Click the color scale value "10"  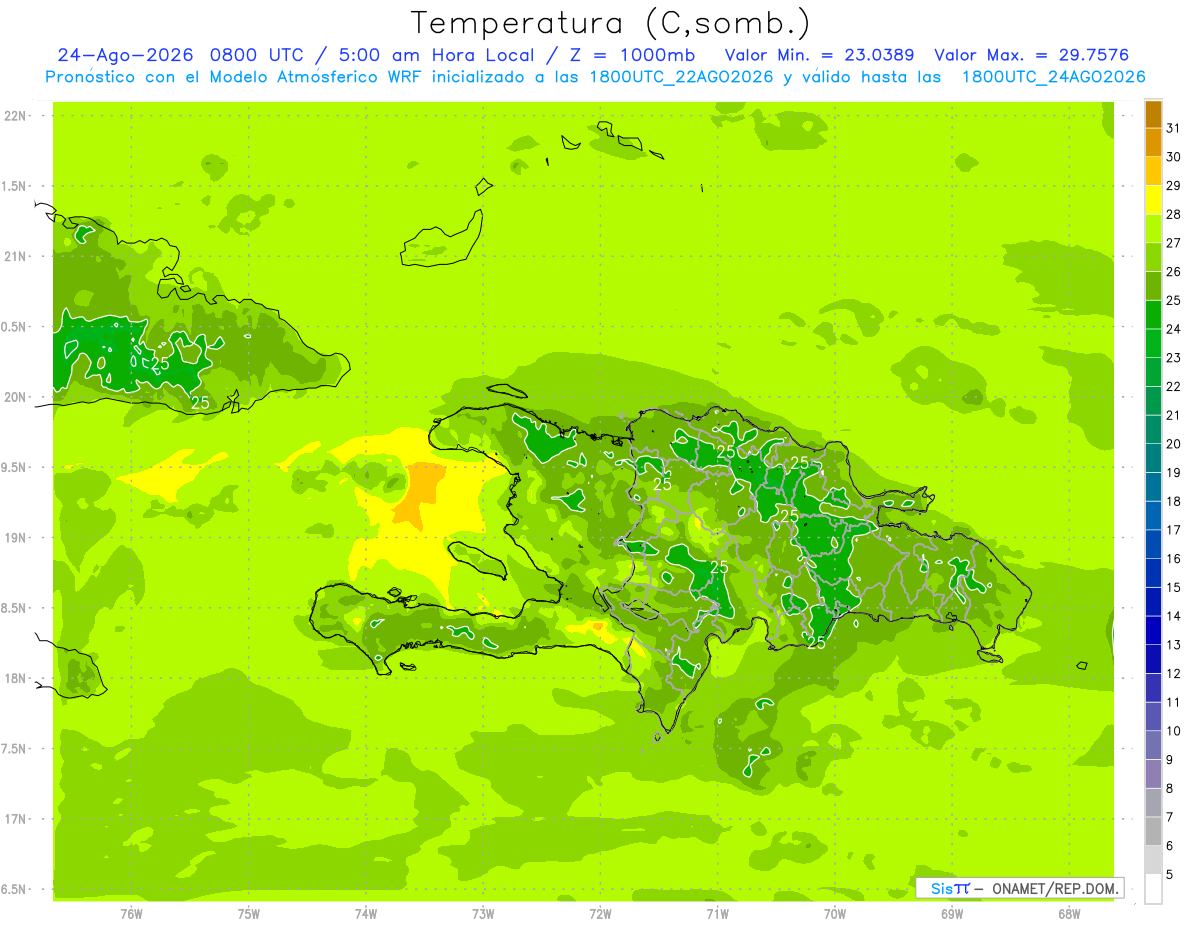tap(1173, 731)
